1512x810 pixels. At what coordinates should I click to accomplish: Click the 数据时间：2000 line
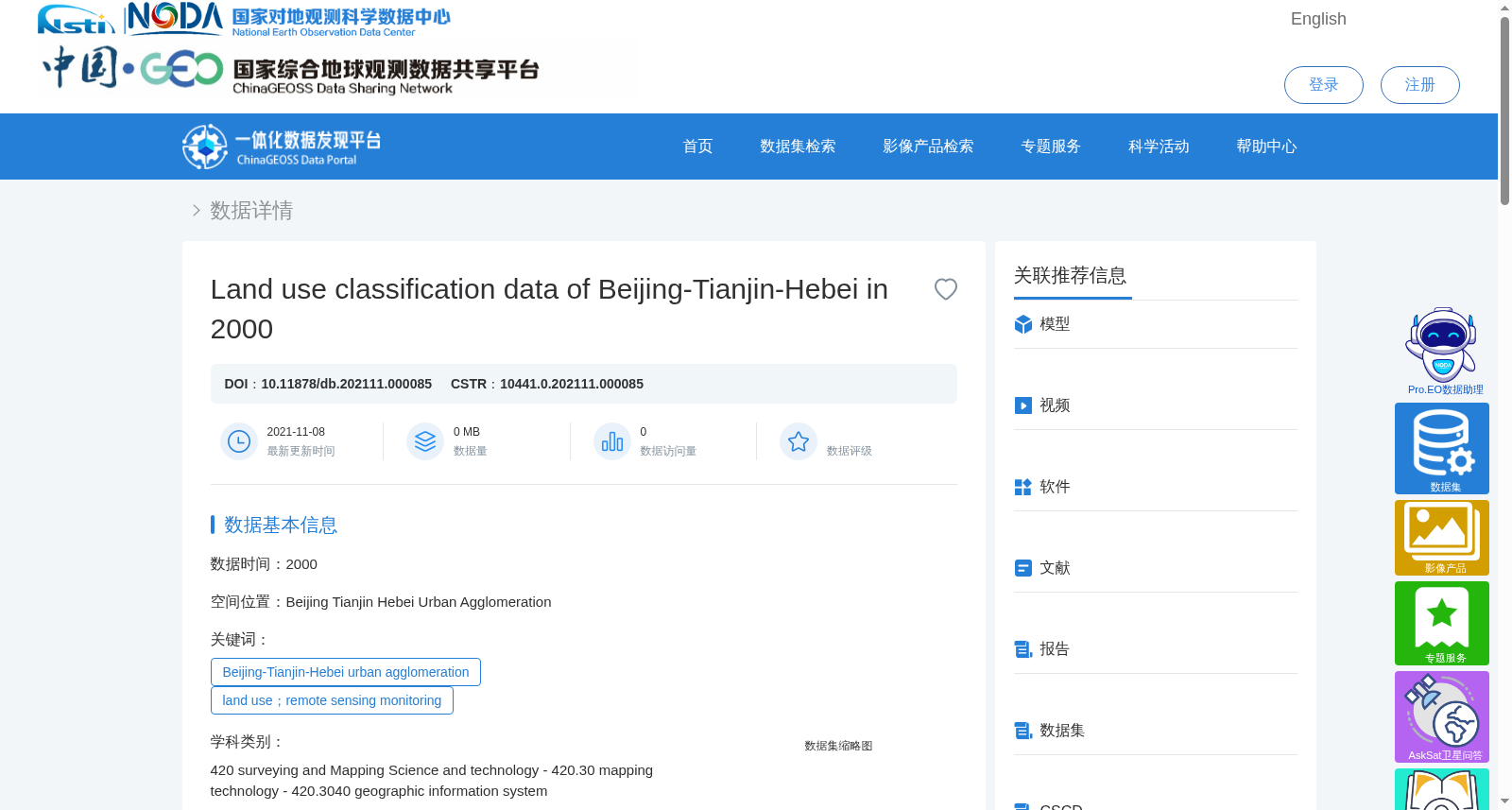click(x=264, y=564)
